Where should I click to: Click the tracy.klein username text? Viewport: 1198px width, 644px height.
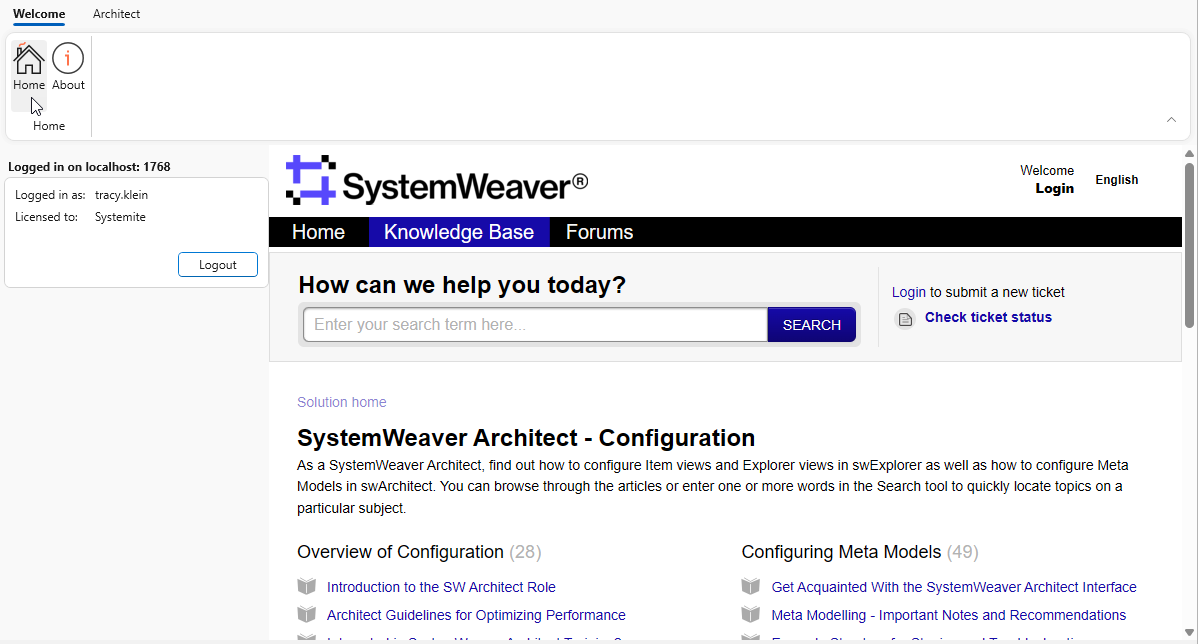(121, 195)
